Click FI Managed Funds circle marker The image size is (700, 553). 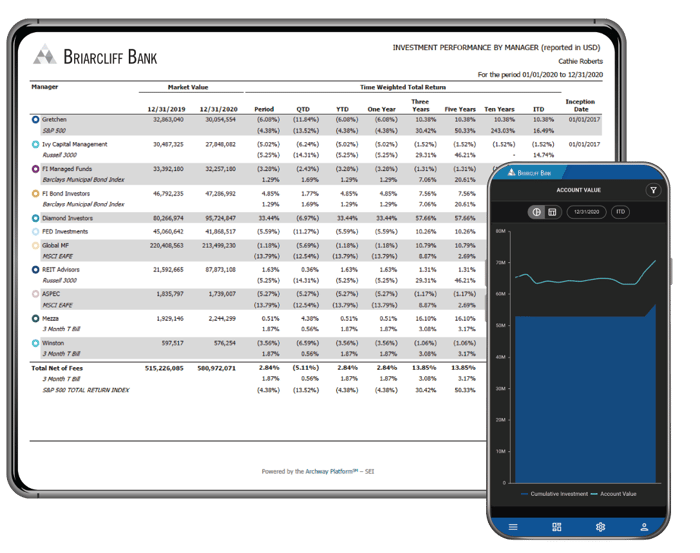tap(36, 169)
